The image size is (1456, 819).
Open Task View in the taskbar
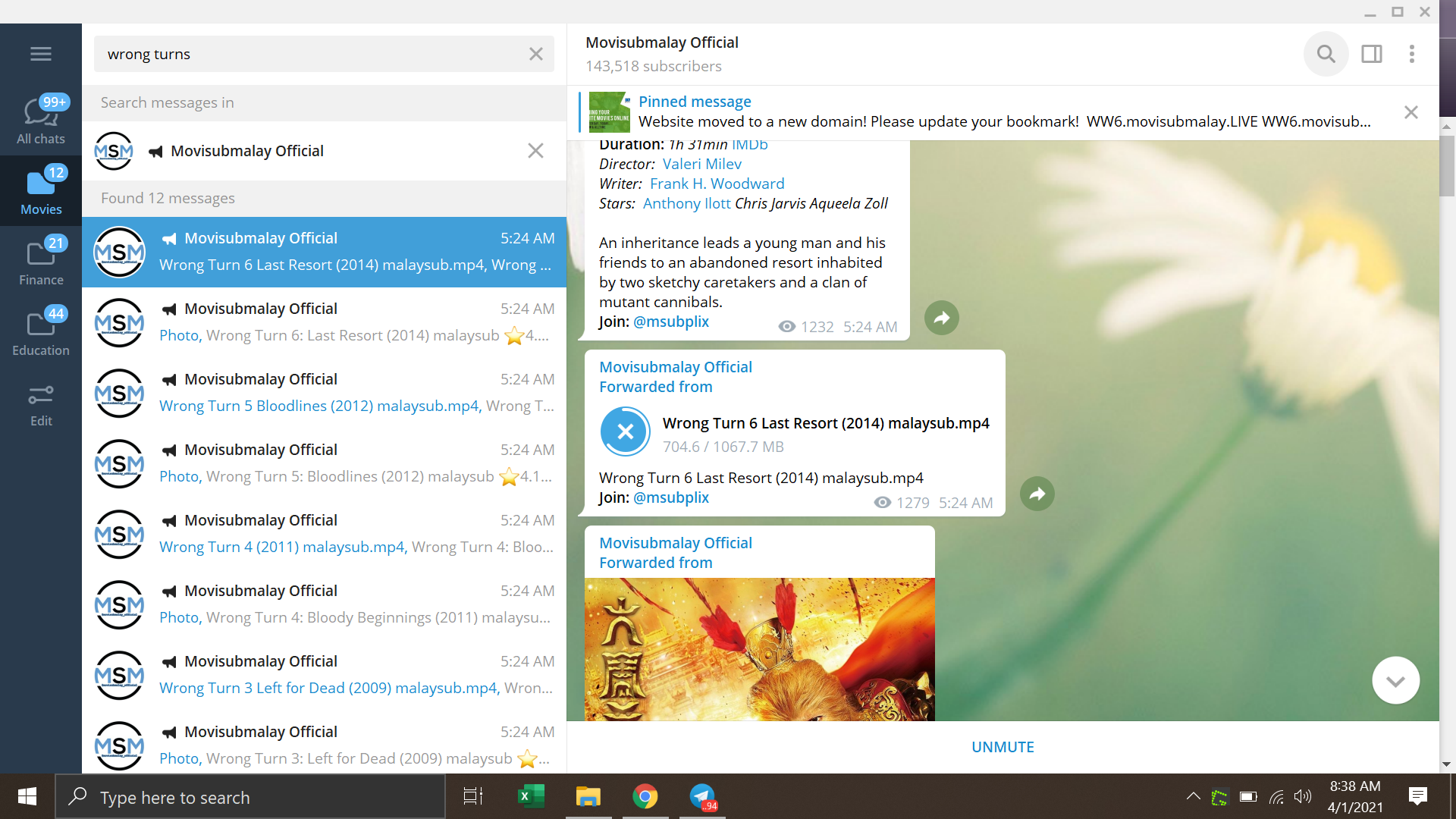(473, 796)
